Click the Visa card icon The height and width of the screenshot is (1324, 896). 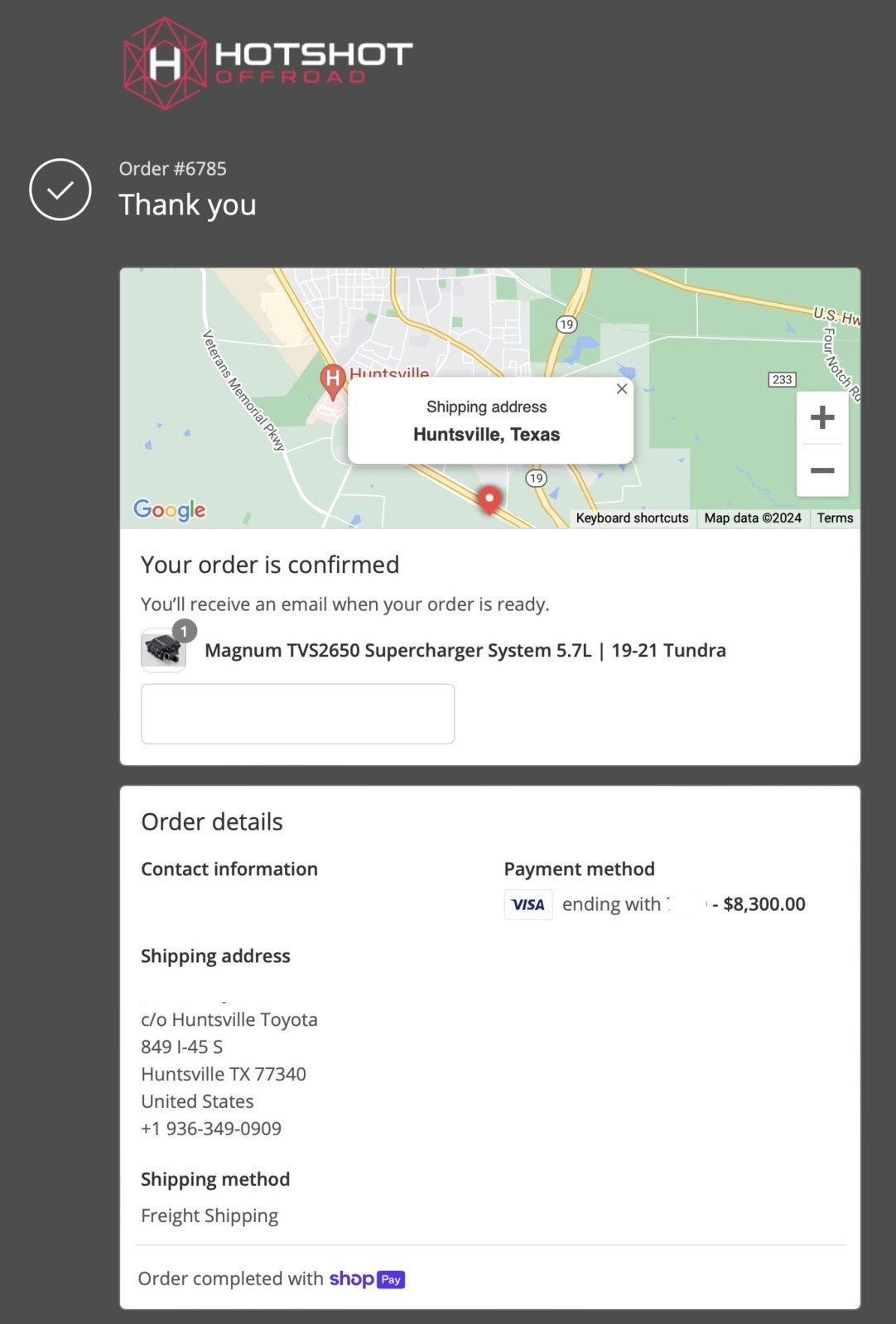coord(528,904)
